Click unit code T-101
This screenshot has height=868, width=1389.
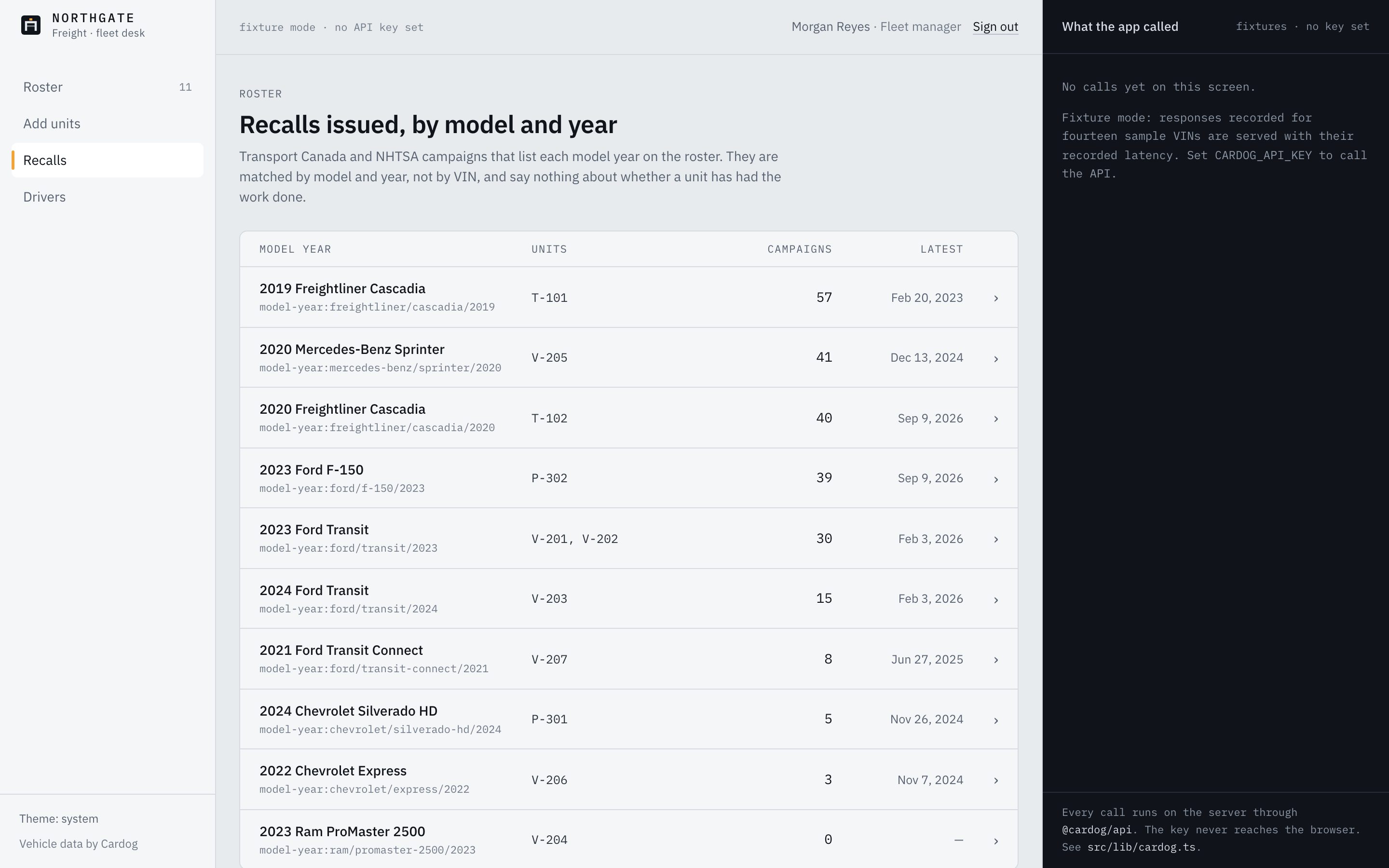(549, 298)
